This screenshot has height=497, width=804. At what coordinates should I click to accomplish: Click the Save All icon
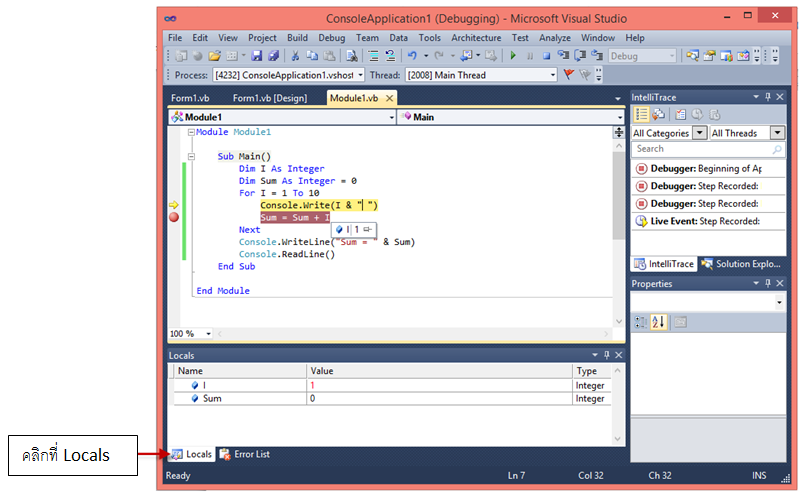tap(273, 55)
